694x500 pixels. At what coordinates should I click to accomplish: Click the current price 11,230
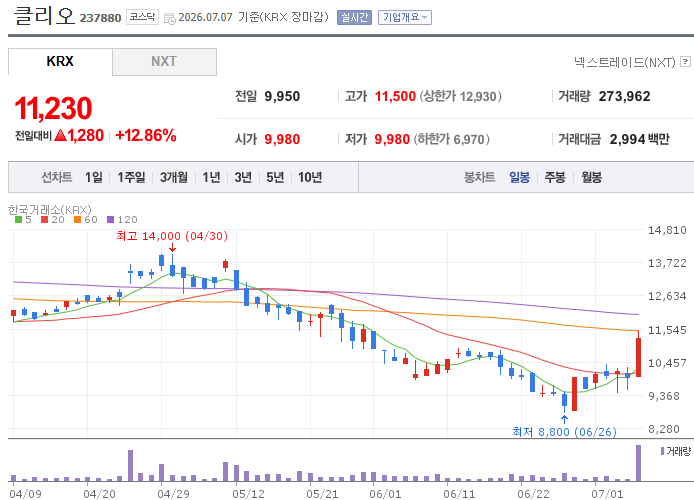[x=53, y=108]
